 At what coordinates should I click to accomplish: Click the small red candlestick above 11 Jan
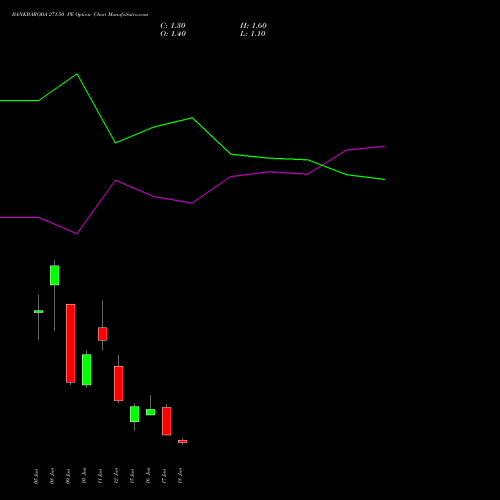tap(103, 334)
